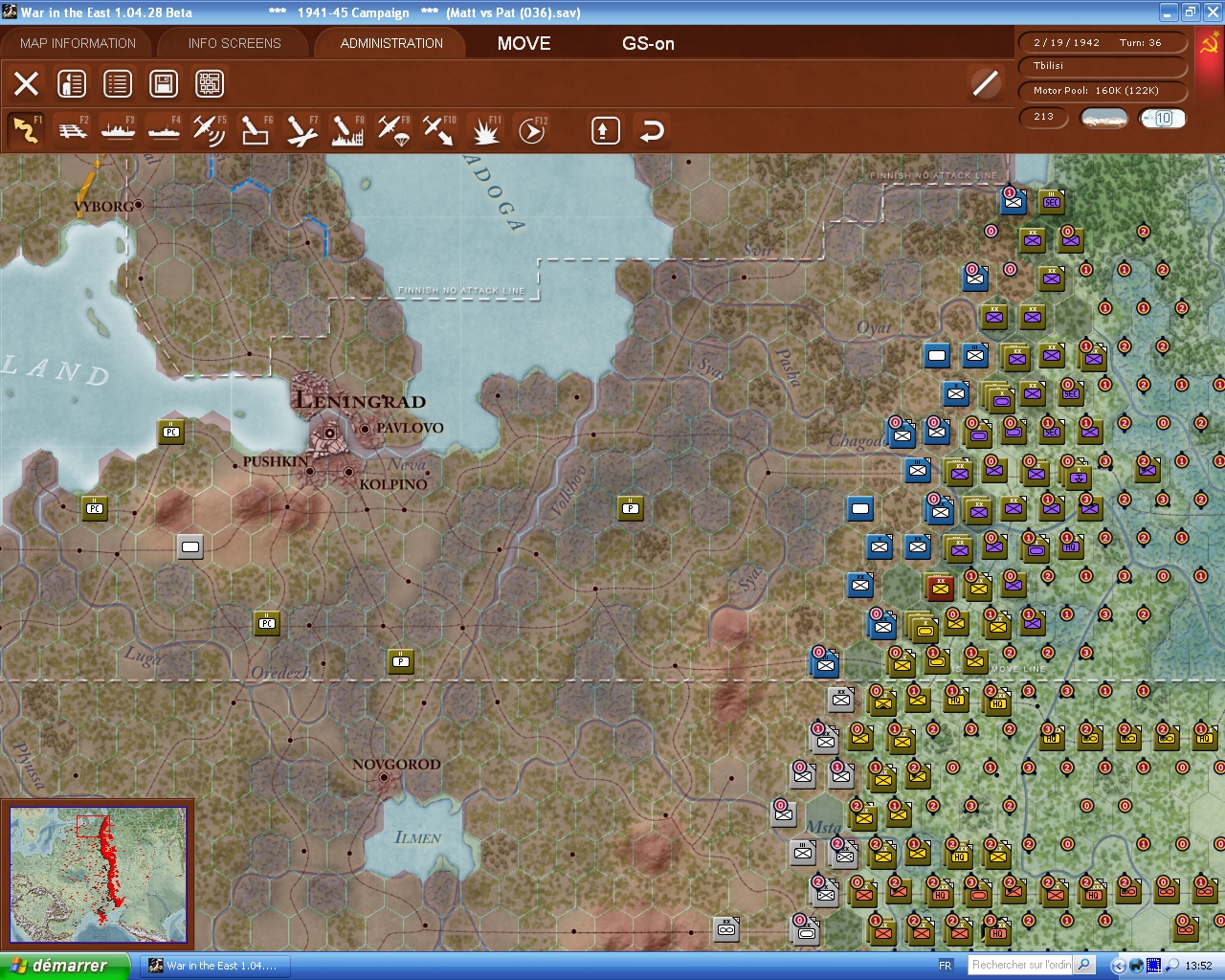
Task: Activate F5 air recon mode
Action: point(210,130)
